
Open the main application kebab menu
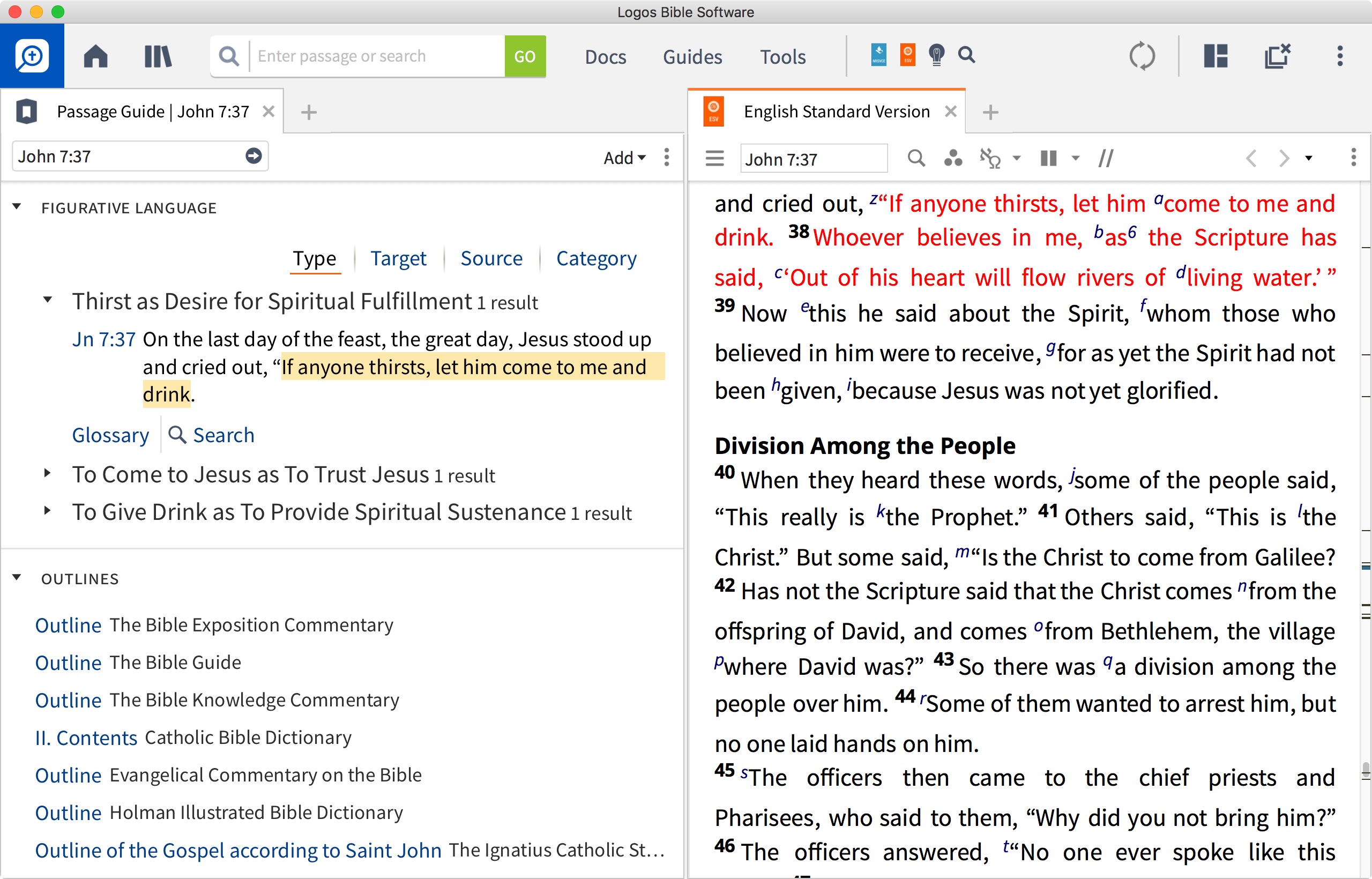[1340, 56]
